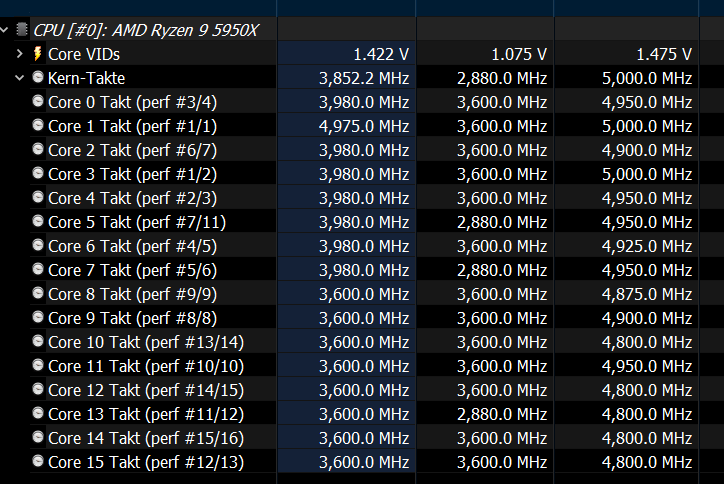Viewport: 724px width, 484px height.
Task: Click Kern-Takte current value 3,852.2 MHz
Action: [364, 78]
